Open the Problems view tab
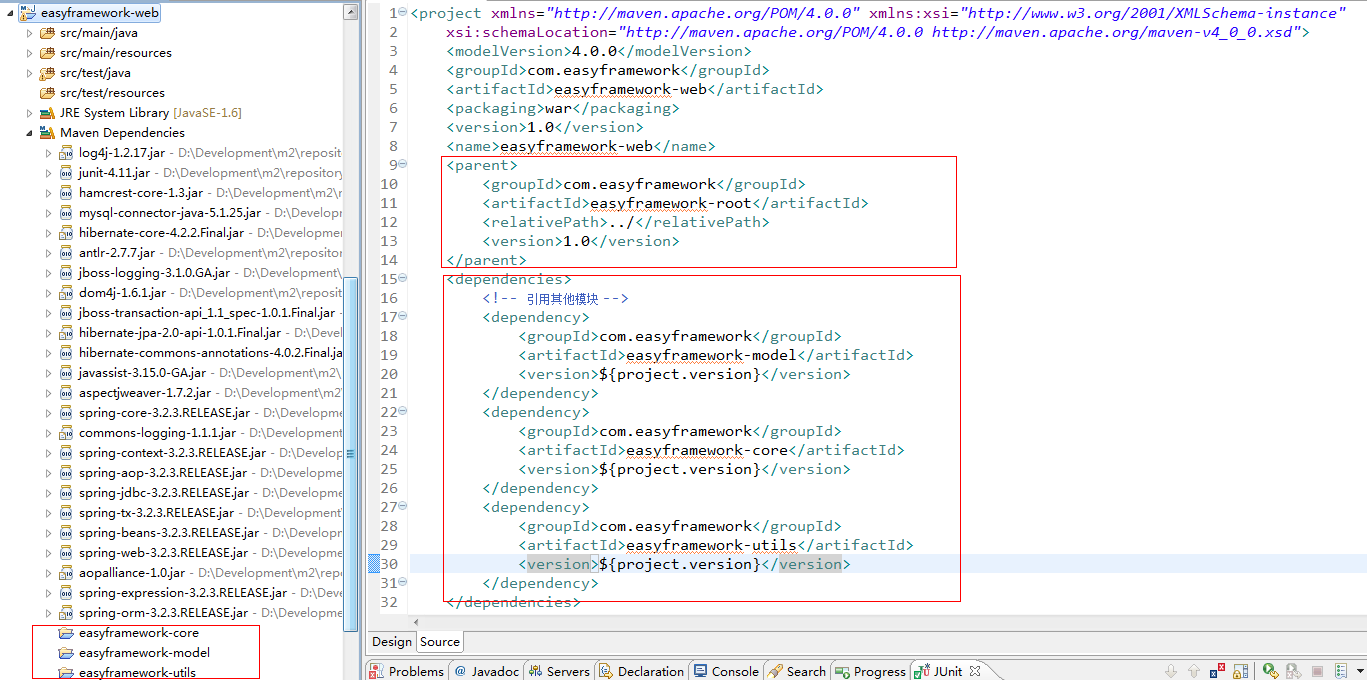This screenshot has height=680, width=1367. tap(407, 671)
